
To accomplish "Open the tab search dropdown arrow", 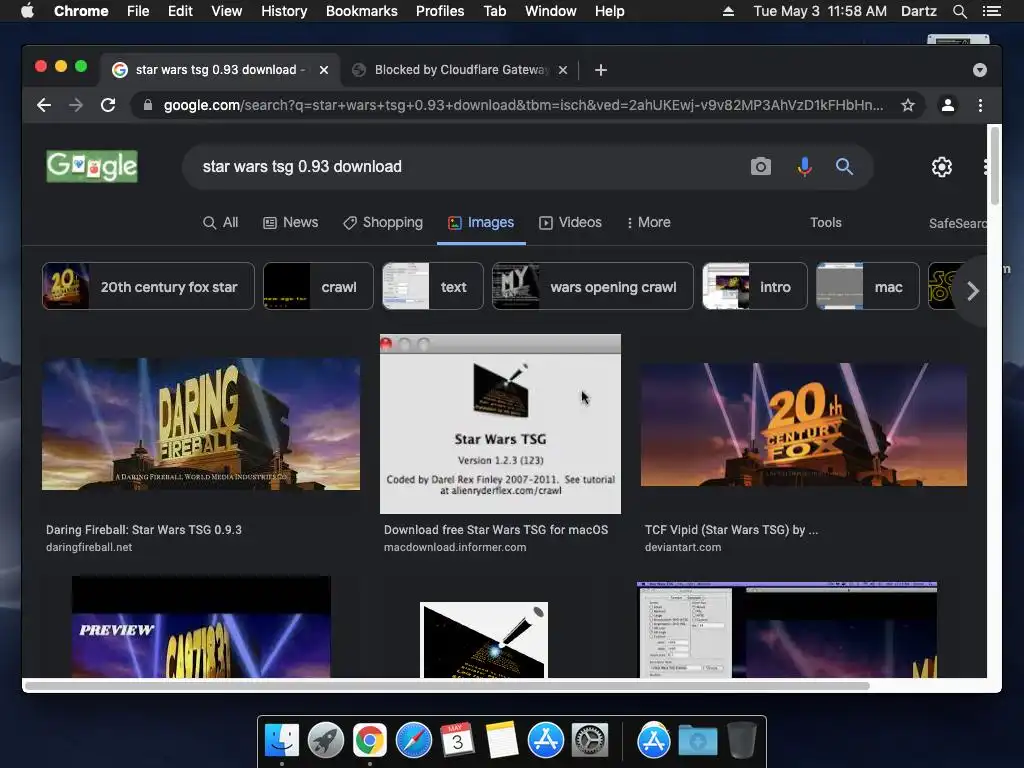I will 980,70.
